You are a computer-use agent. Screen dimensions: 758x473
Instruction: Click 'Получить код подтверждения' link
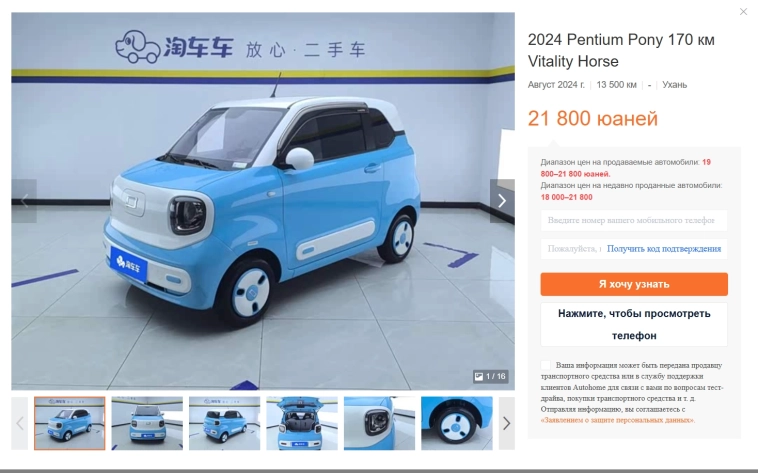[664, 249]
